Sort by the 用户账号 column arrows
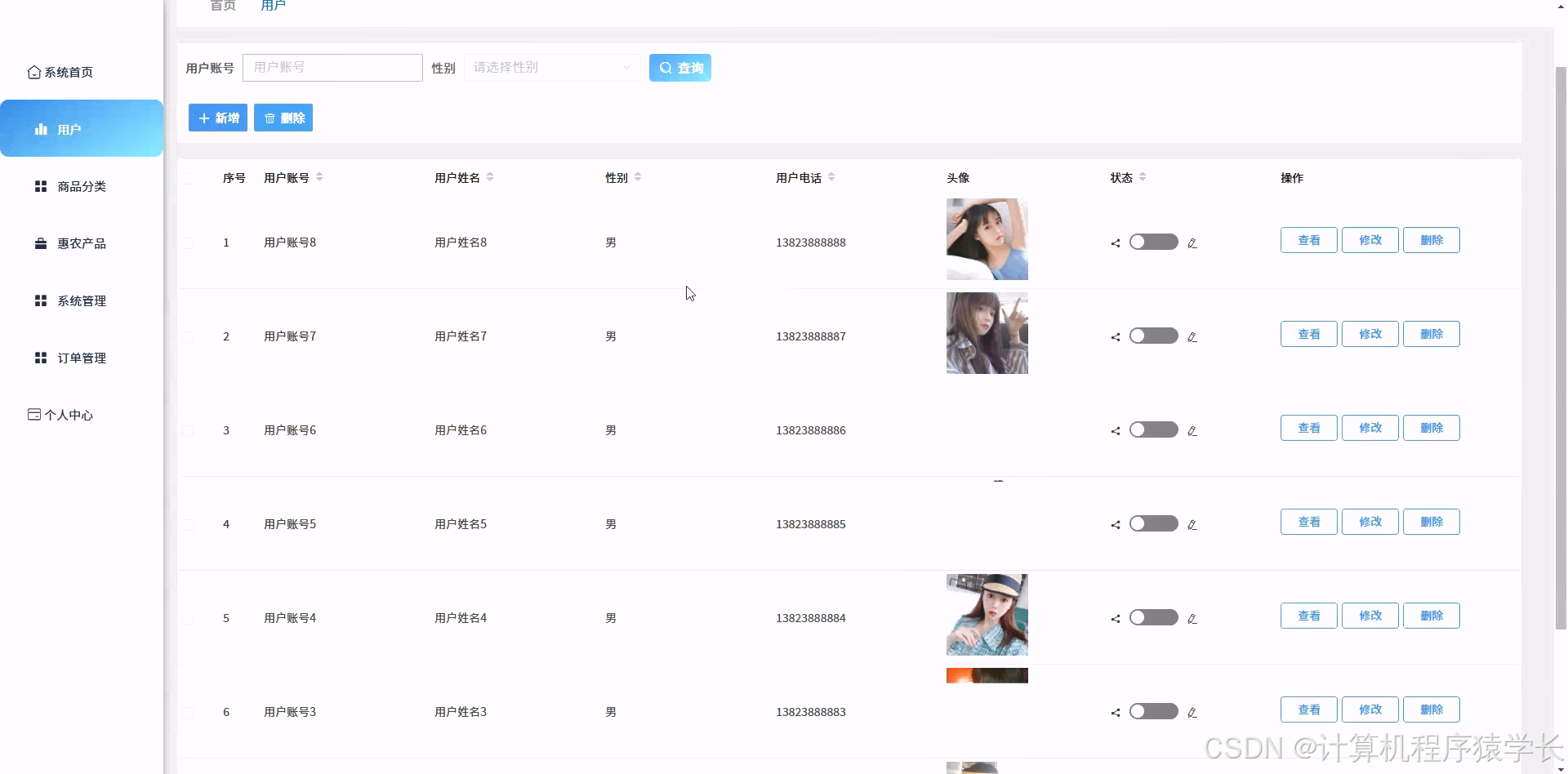Viewport: 1568px width, 774px height. point(318,176)
